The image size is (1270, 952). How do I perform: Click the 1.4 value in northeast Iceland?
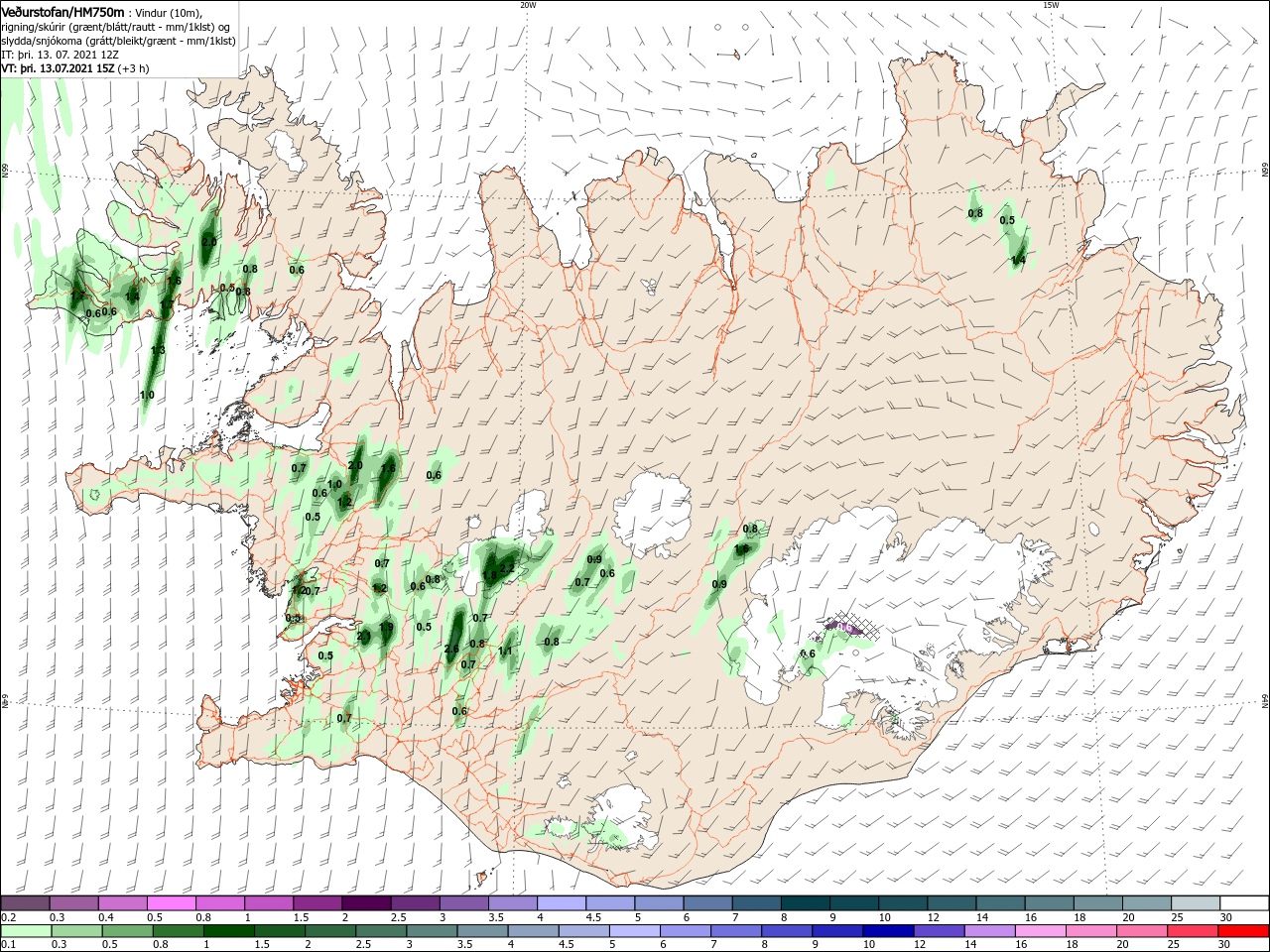(x=1018, y=261)
